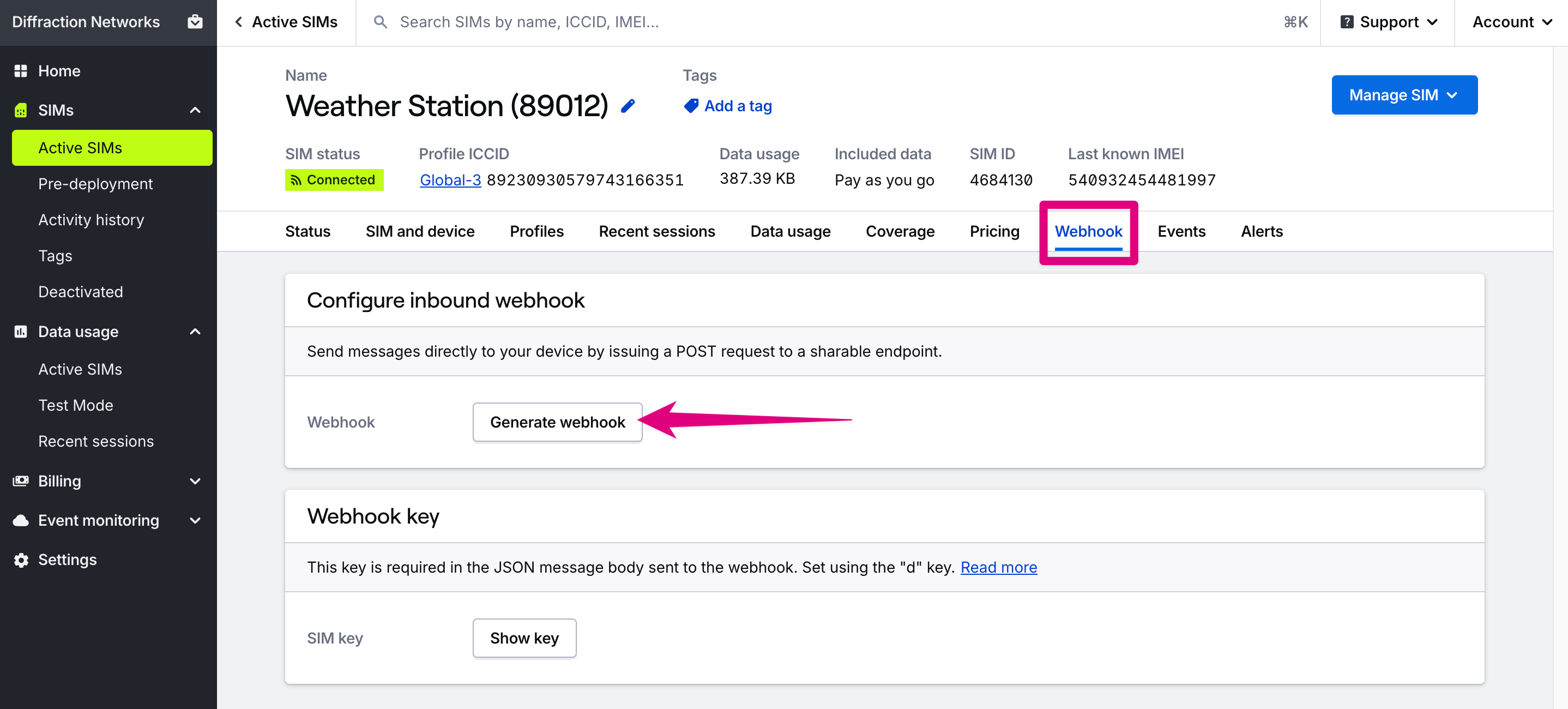This screenshot has width=1568, height=709.
Task: Click the search magnifier icon
Action: click(381, 22)
